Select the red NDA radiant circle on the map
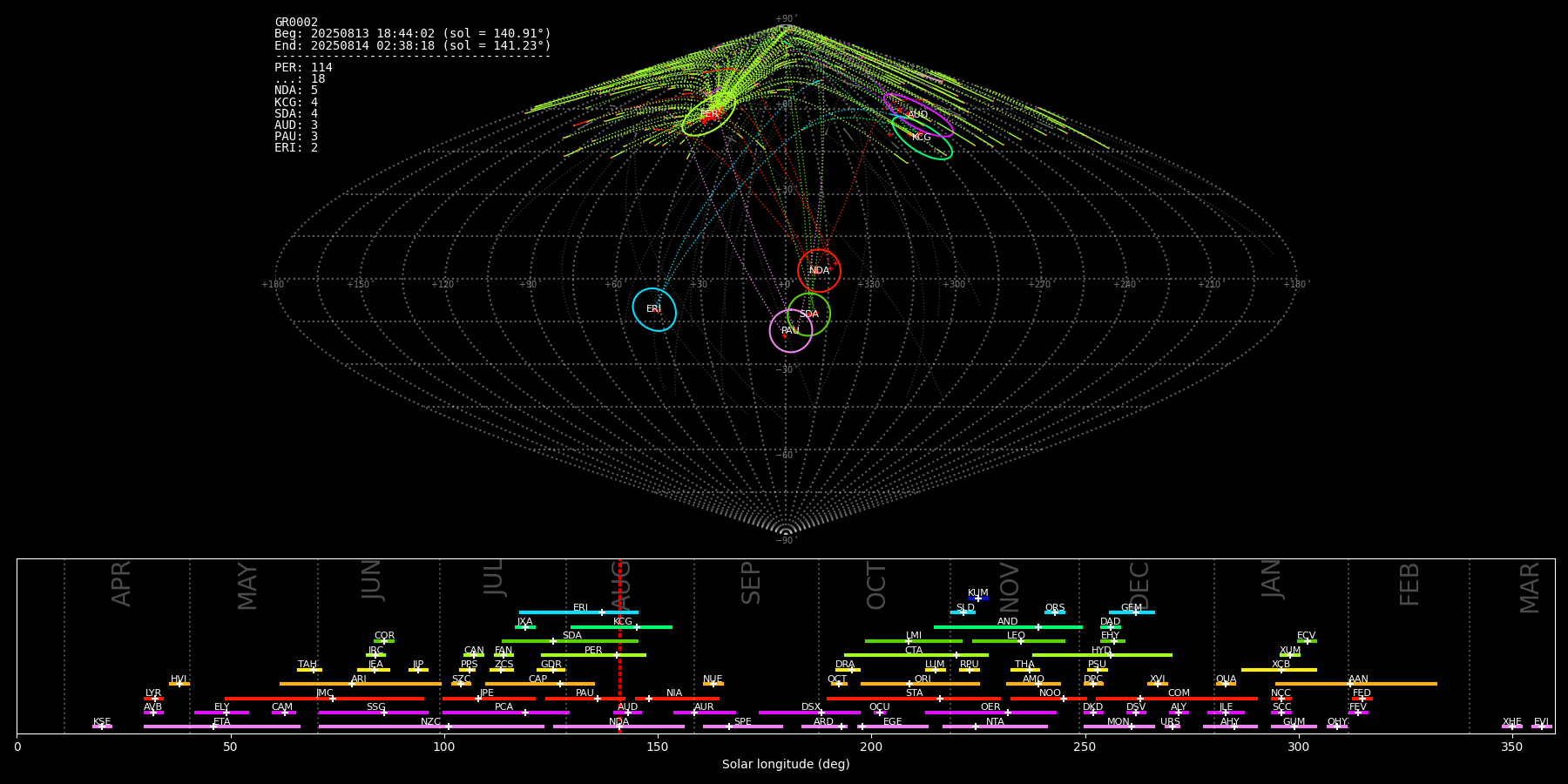The image size is (1568, 784). pos(819,270)
